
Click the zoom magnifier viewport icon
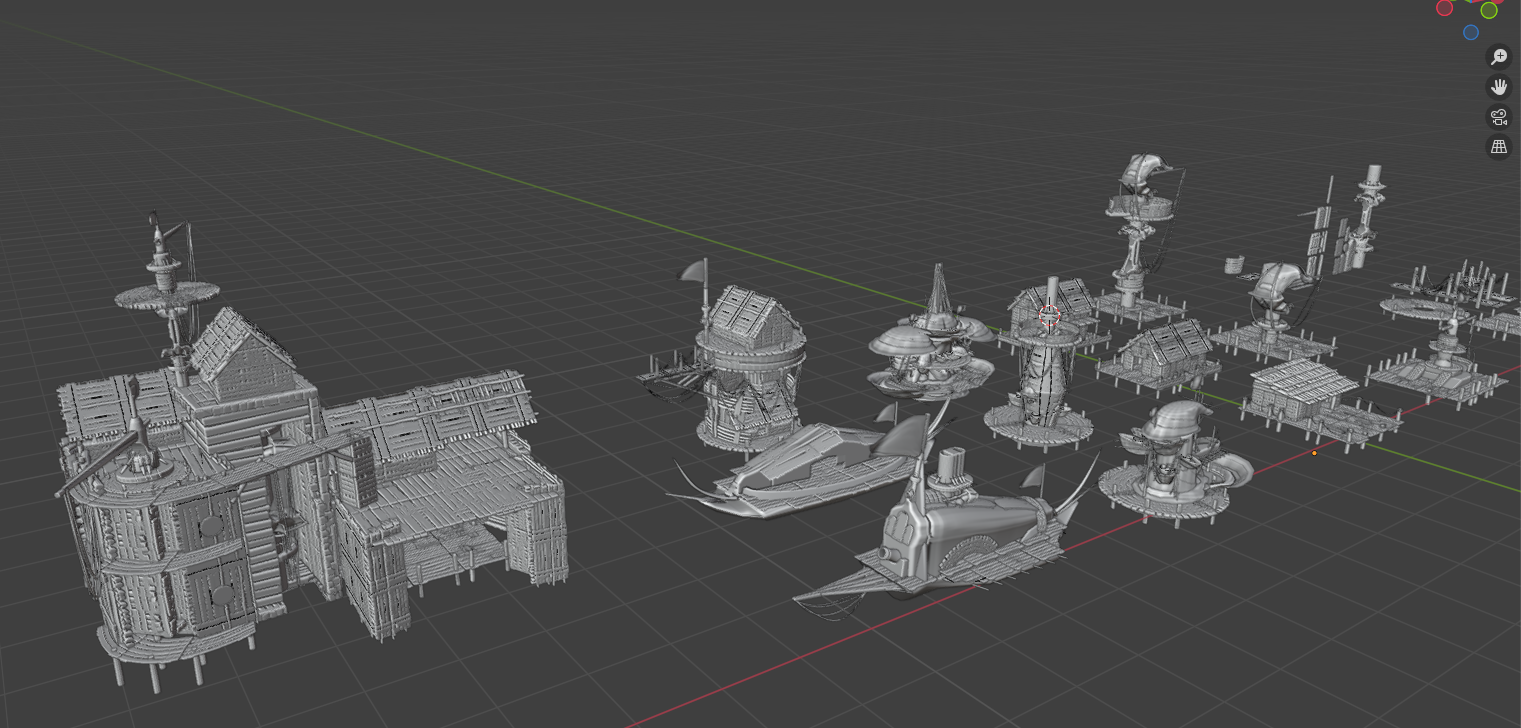(1498, 57)
